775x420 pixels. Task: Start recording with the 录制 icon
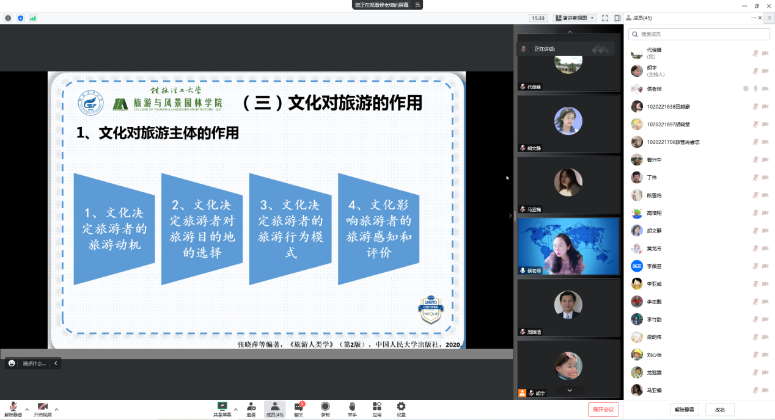(x=325, y=408)
